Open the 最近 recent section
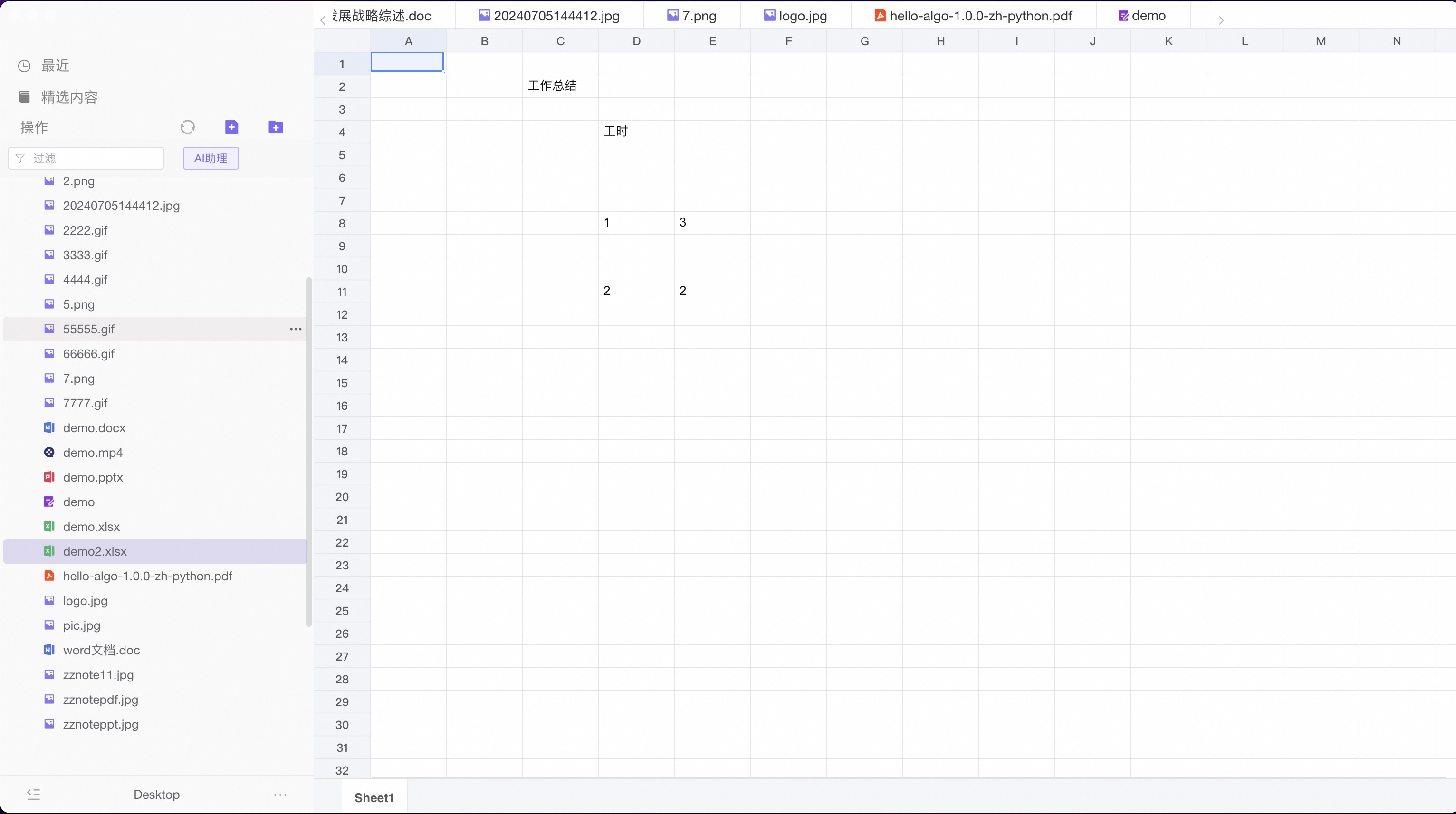1456x814 pixels. [x=55, y=66]
